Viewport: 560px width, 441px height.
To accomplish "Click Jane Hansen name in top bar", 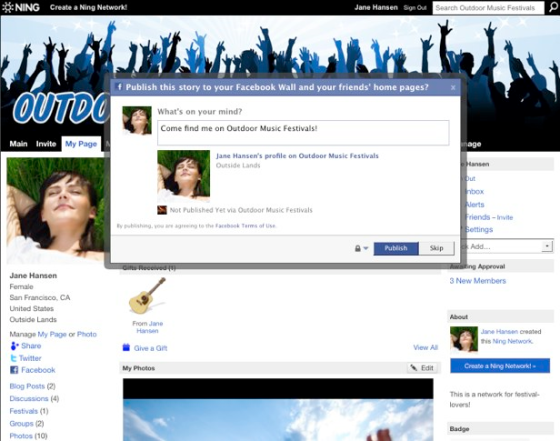I will (376, 7).
